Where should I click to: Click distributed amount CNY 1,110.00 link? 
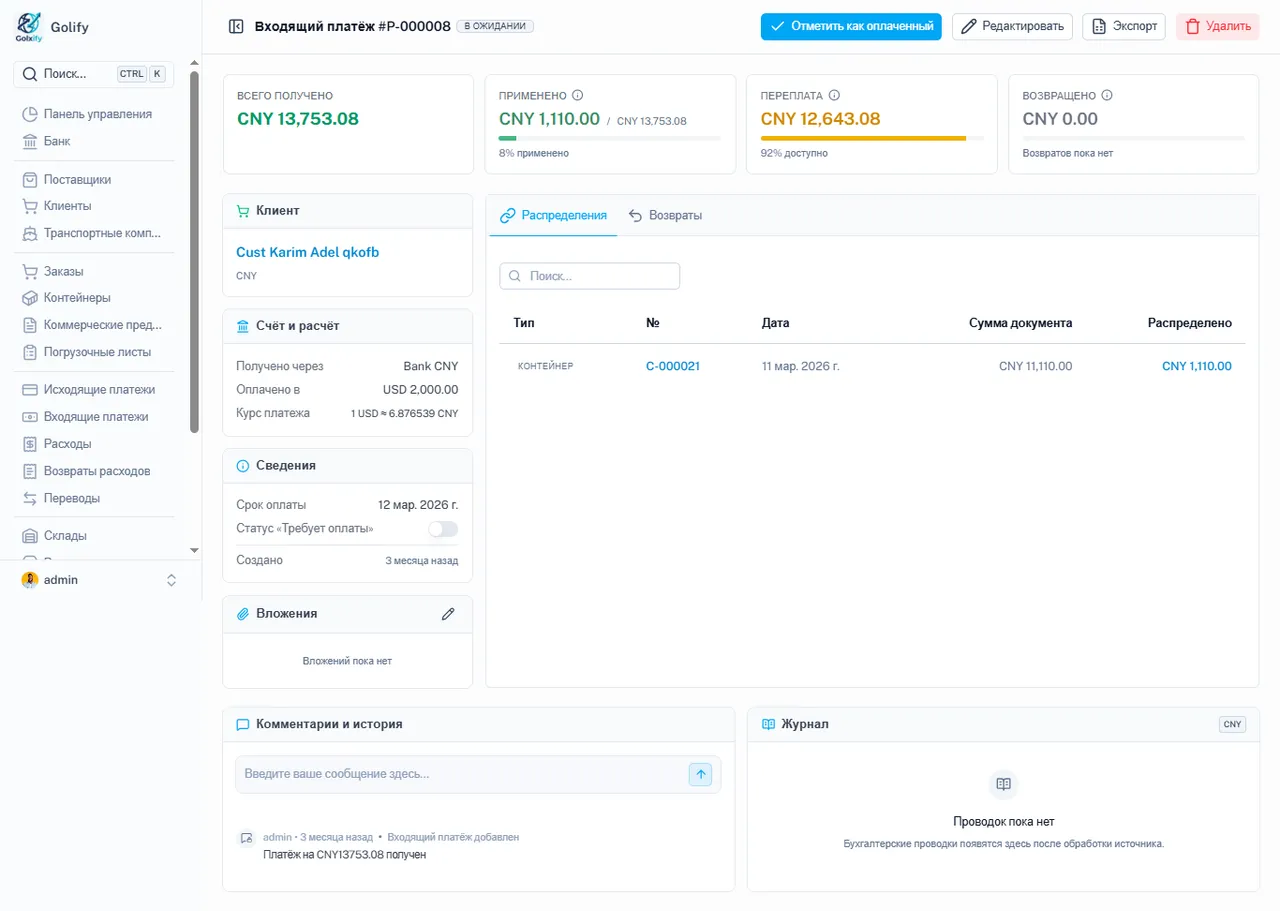coord(1197,366)
